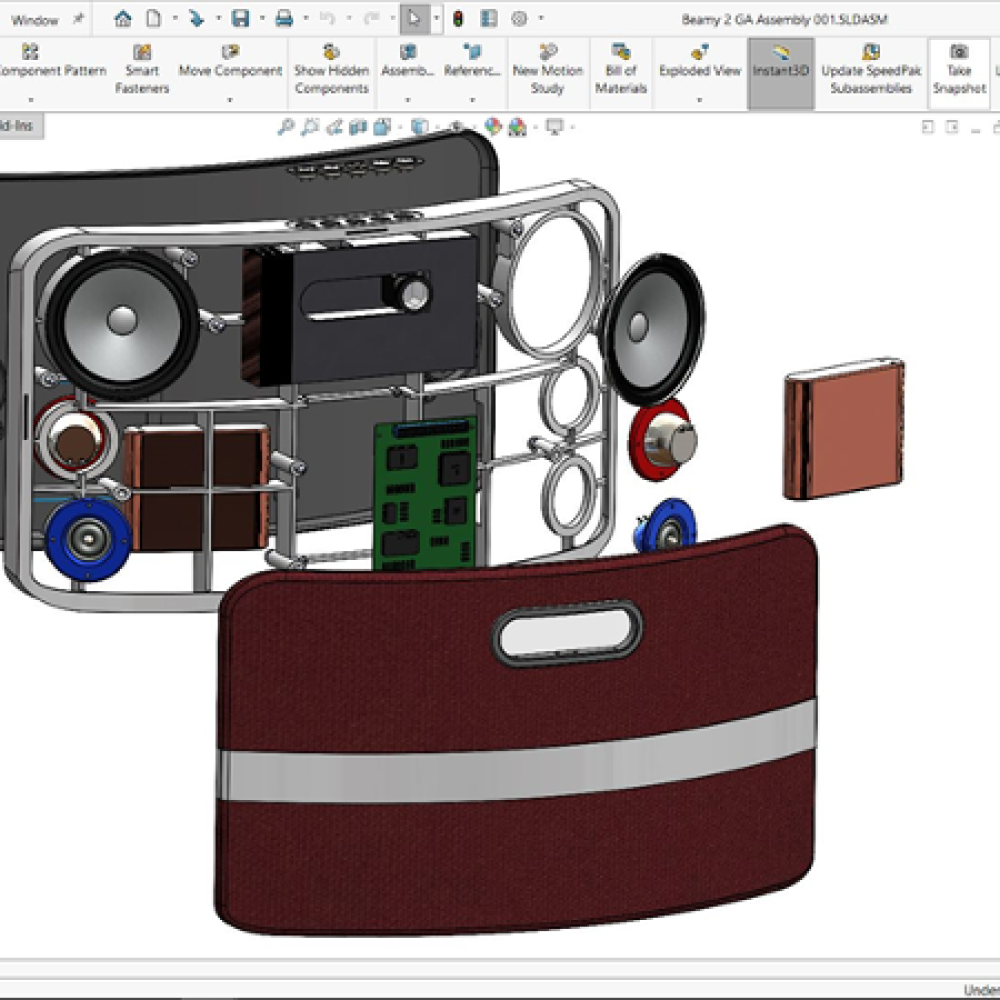Click the Zoom to Fit magnifier icon
Screen dimensions: 1000x1000
click(286, 127)
